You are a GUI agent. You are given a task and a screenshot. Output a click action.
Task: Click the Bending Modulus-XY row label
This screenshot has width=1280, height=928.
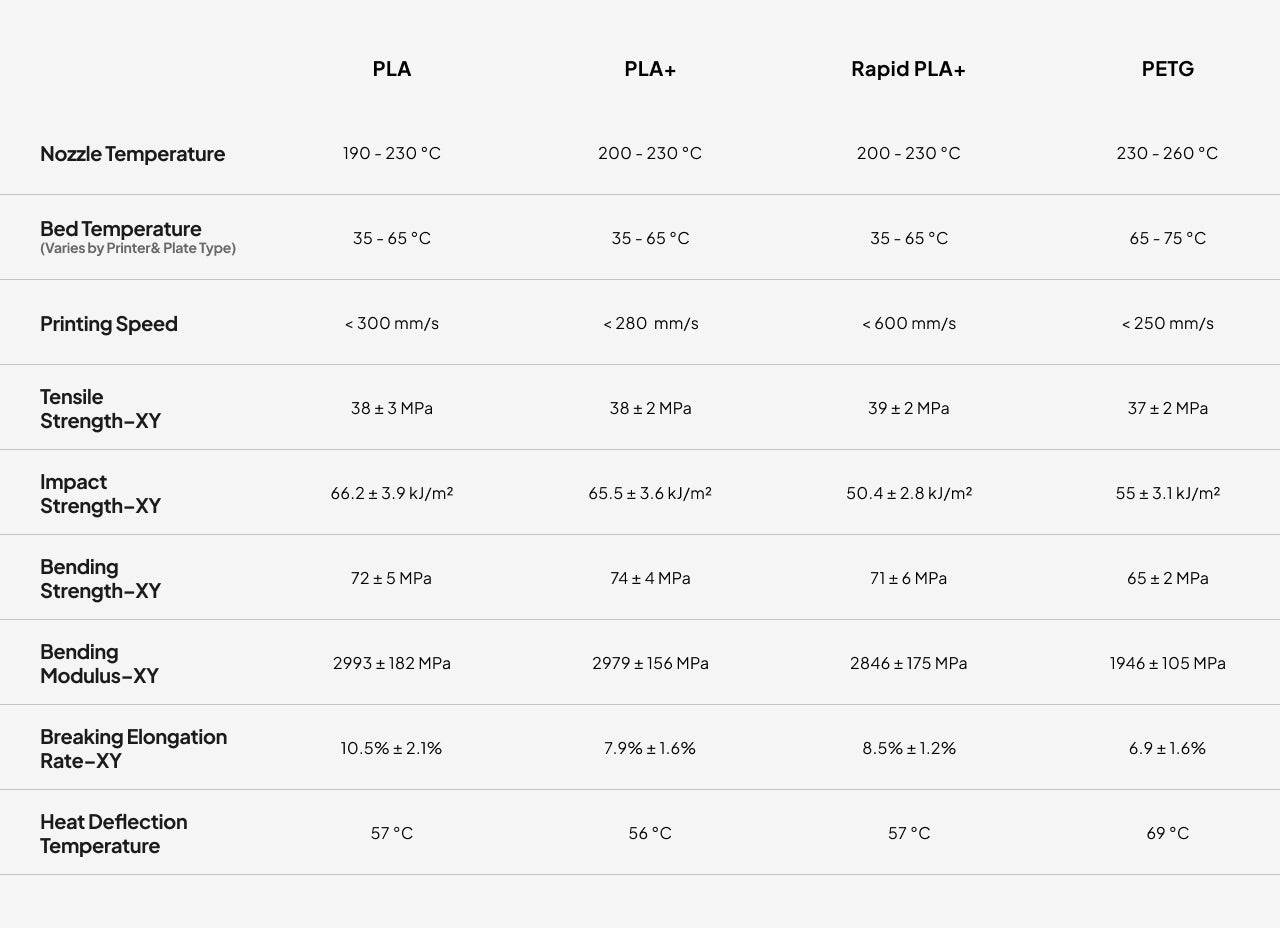click(99, 664)
